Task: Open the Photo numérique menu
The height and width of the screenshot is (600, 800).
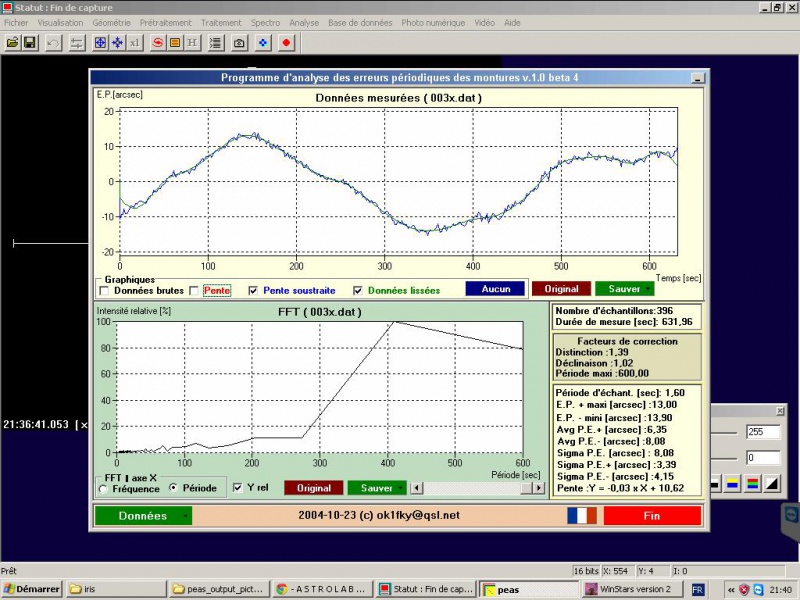Action: click(x=433, y=23)
